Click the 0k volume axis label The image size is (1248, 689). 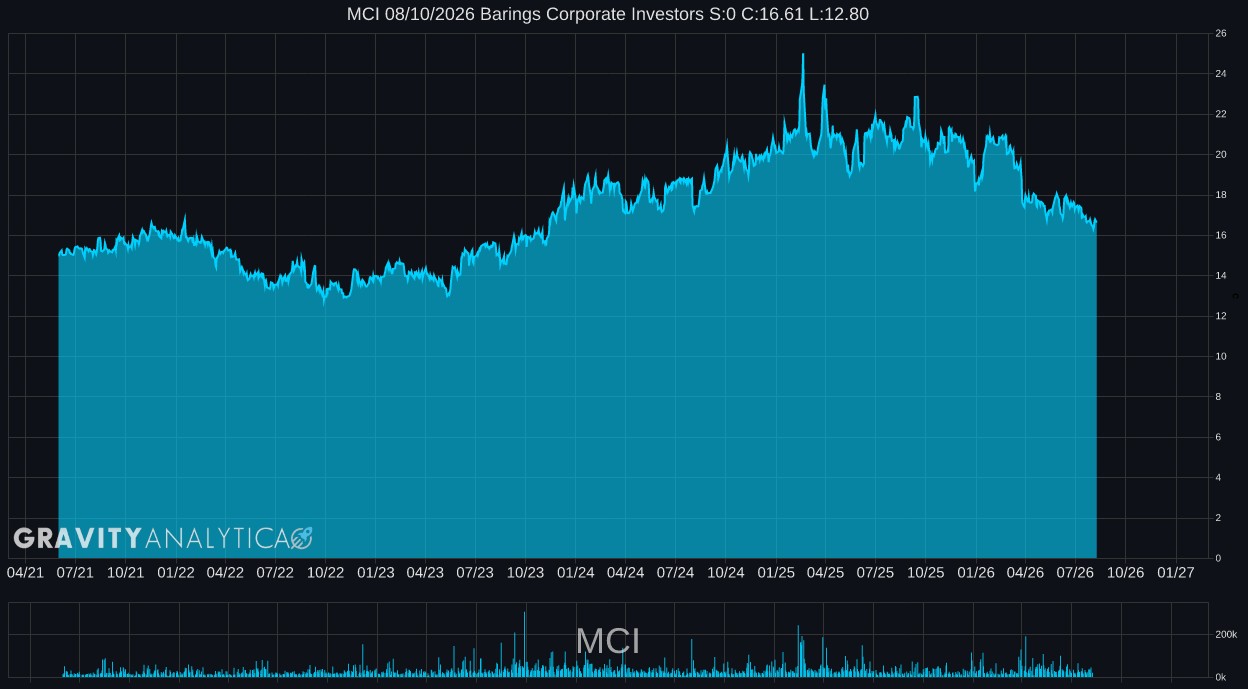[x=1221, y=677]
